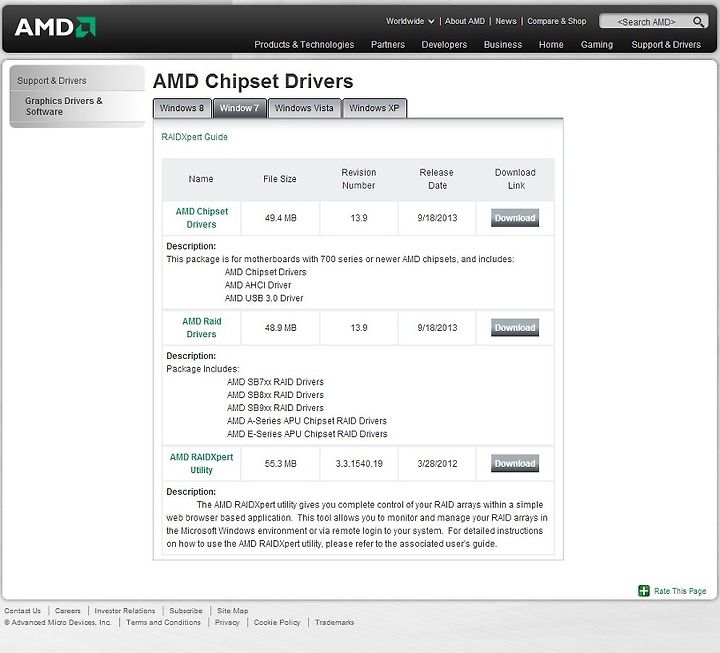Open the AMD RAIDXpert Utility name link
The image size is (720, 653).
[202, 463]
